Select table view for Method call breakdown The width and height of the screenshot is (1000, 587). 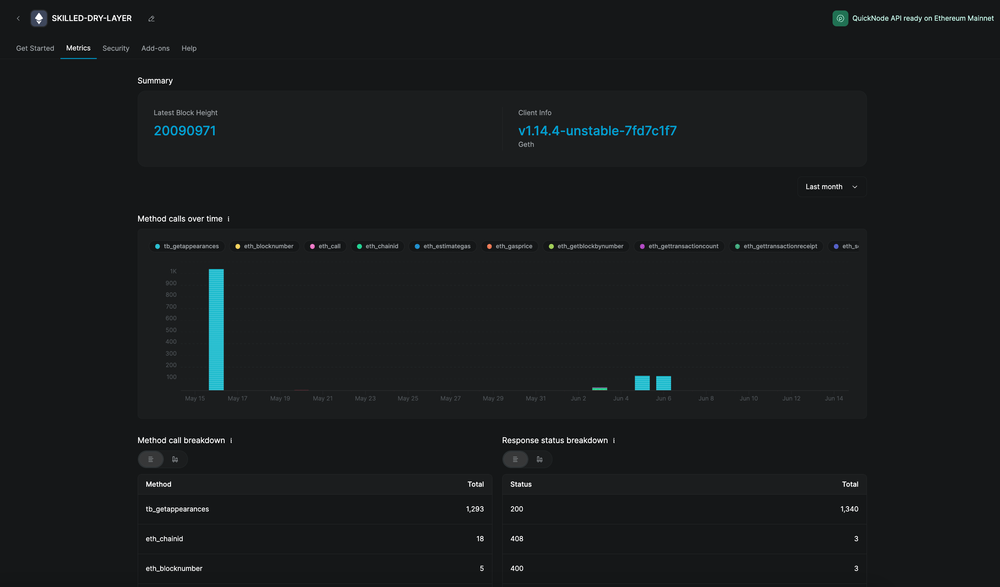point(151,459)
